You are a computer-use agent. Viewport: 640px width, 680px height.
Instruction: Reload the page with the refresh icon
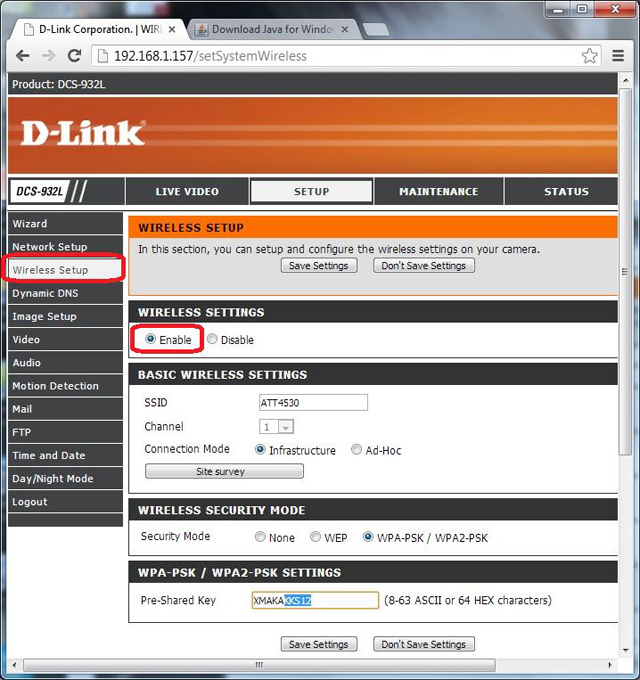tap(75, 56)
